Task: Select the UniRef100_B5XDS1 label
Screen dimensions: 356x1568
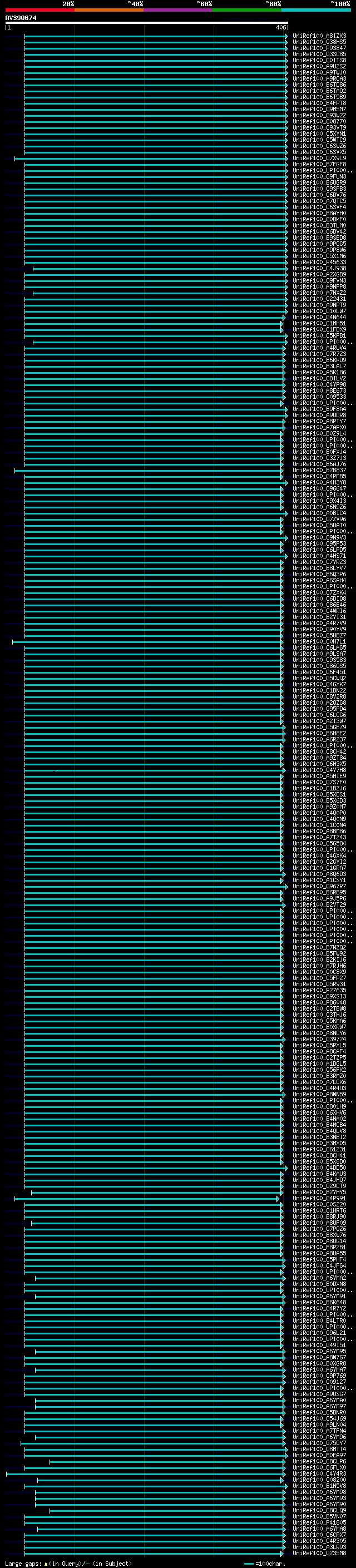Action: pos(319,794)
